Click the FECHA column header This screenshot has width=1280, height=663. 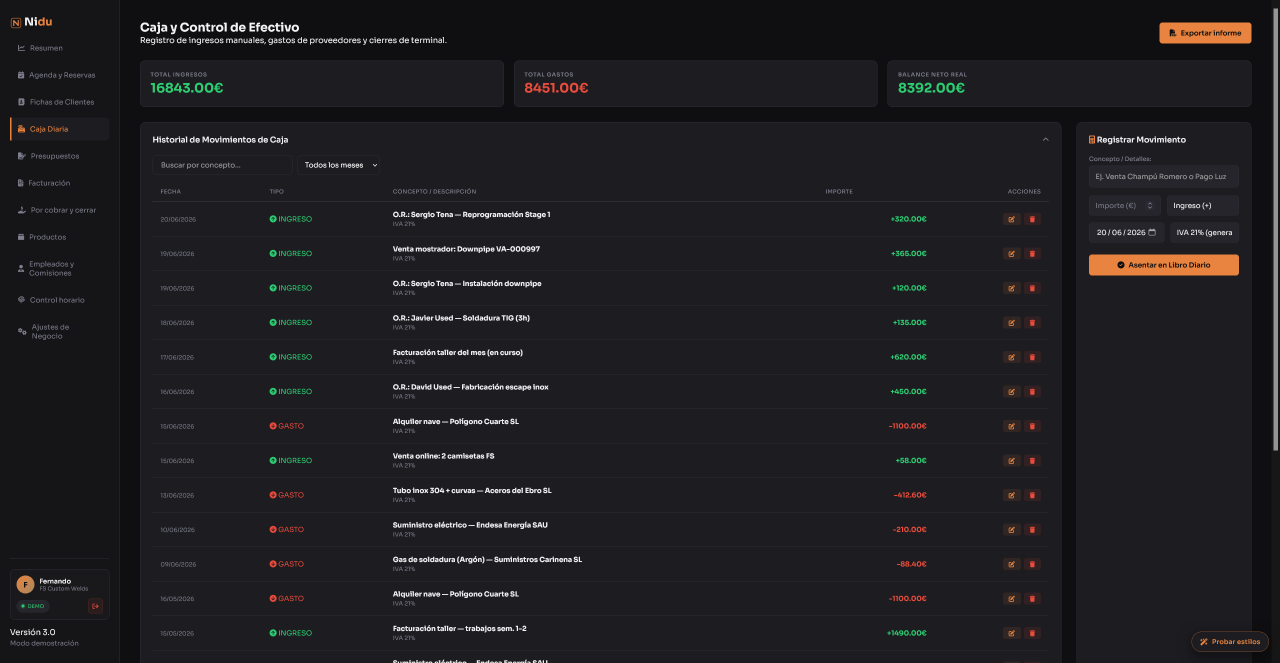point(171,191)
